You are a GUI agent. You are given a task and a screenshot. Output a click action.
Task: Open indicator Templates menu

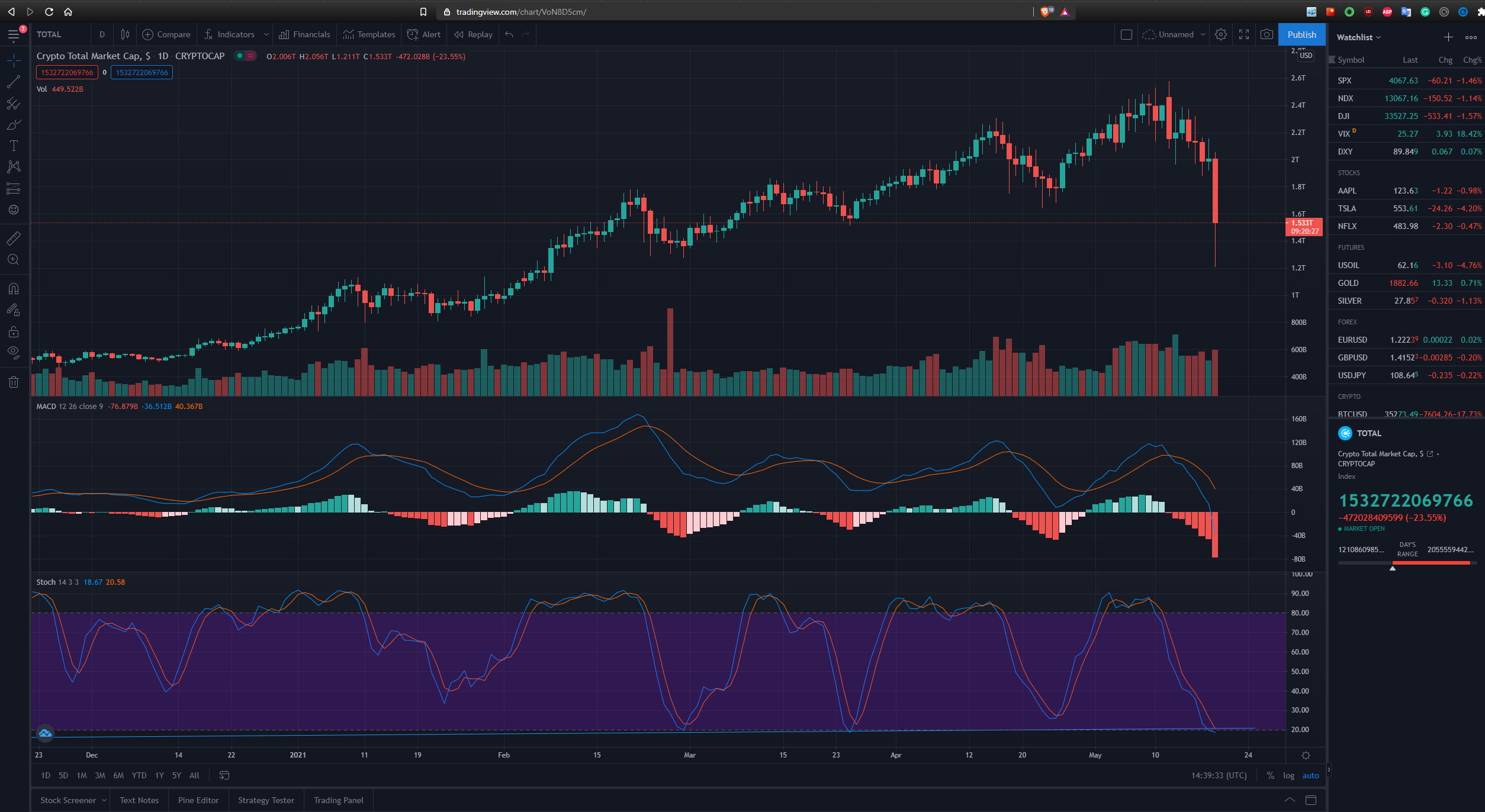click(369, 34)
